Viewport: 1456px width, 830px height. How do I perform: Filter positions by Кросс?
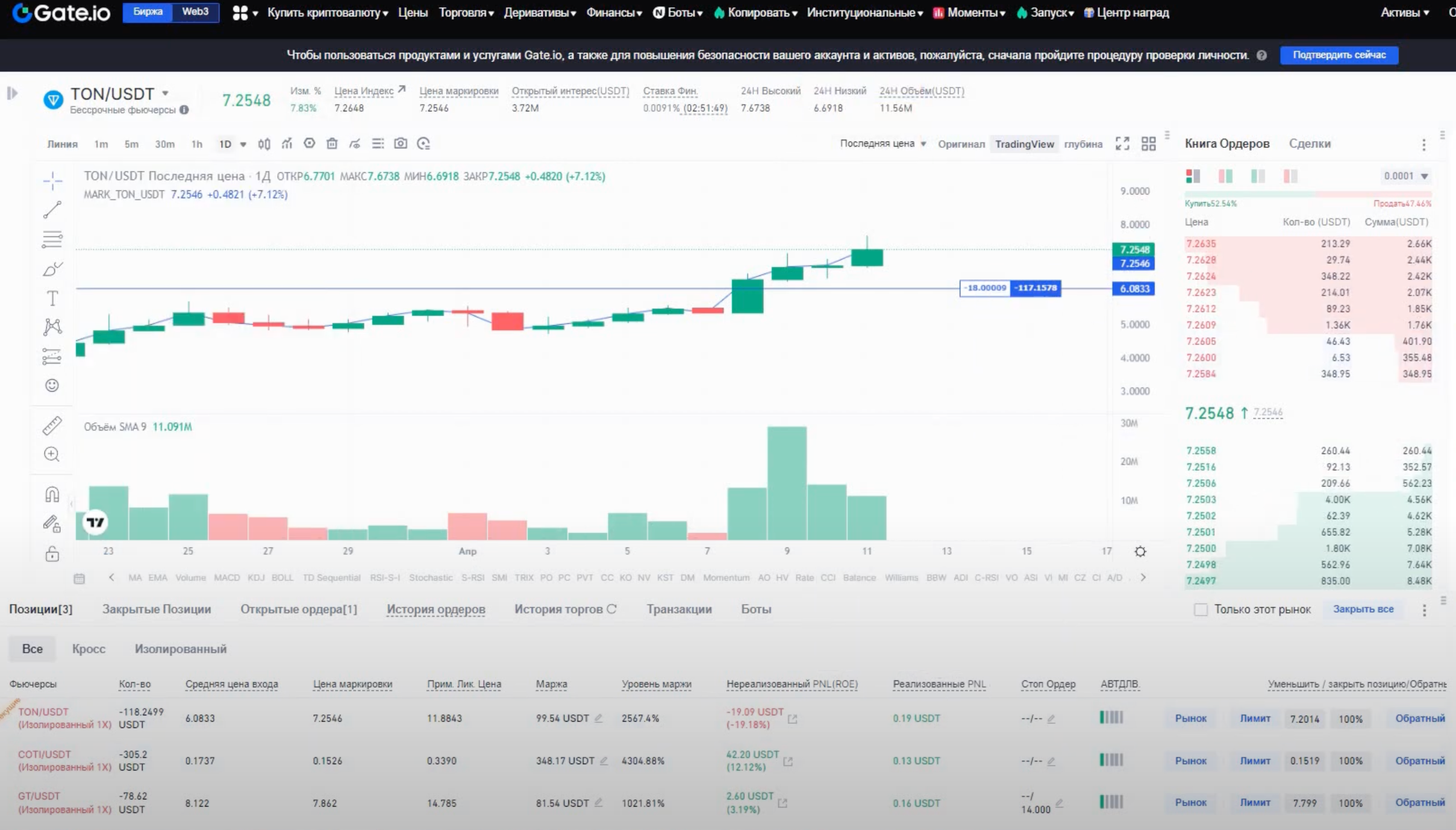pyautogui.click(x=89, y=649)
